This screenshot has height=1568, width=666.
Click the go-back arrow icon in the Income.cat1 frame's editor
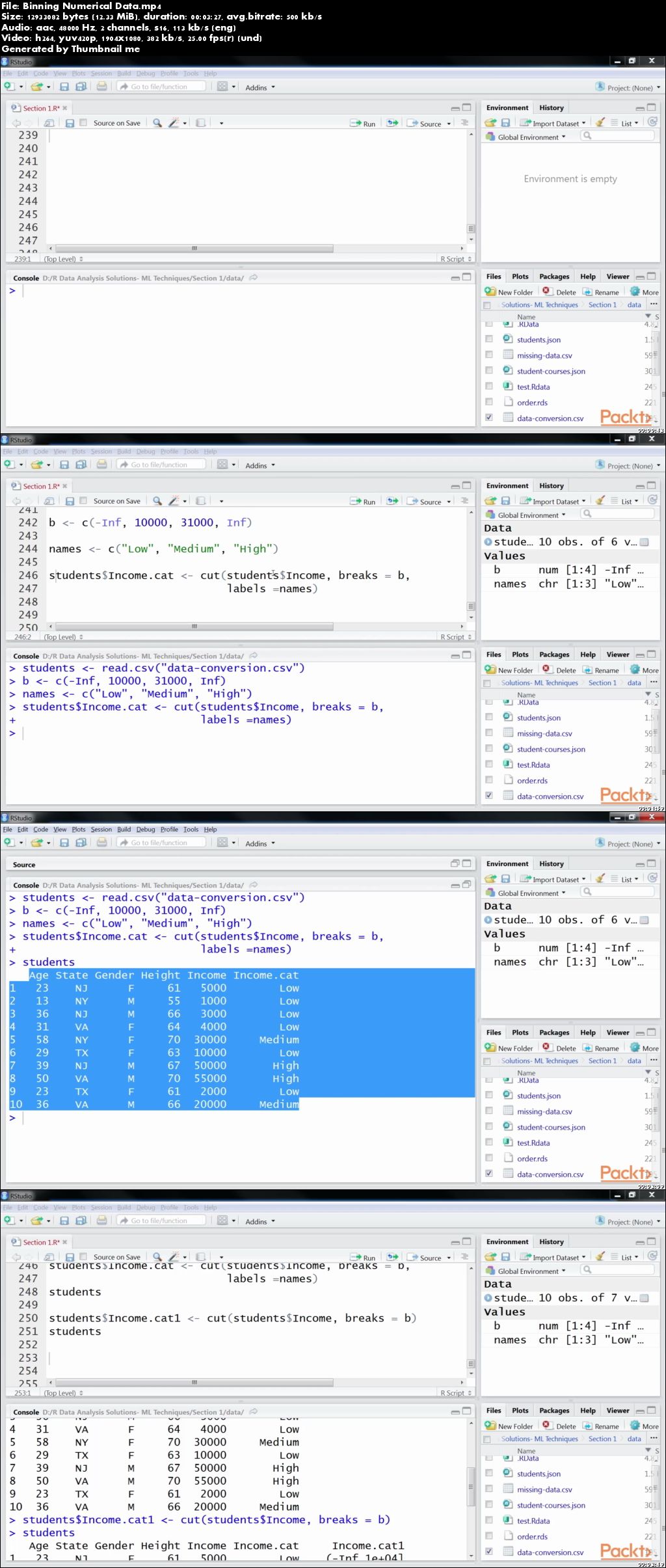(x=16, y=1256)
